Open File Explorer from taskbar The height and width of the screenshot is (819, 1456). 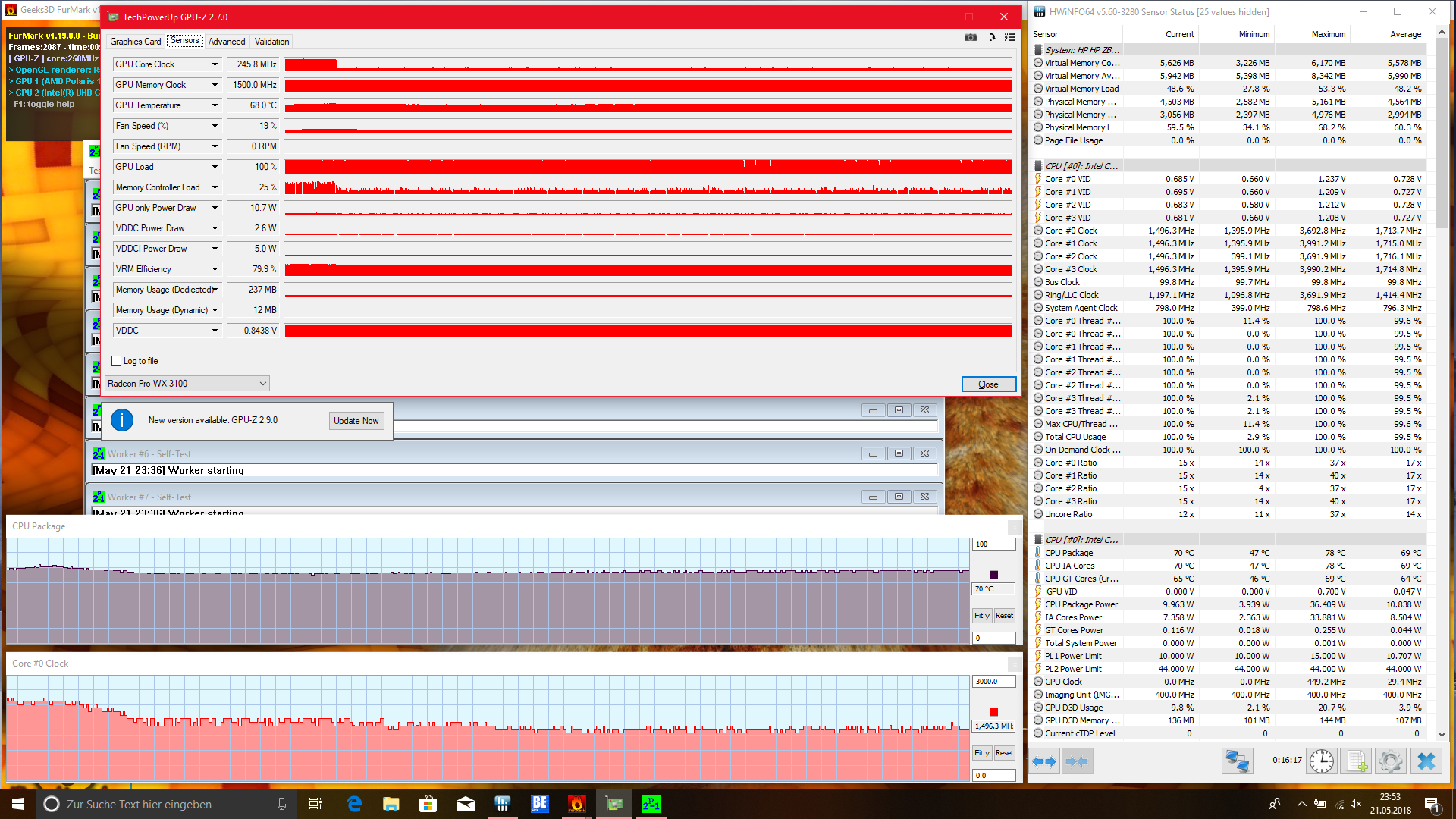coord(391,804)
